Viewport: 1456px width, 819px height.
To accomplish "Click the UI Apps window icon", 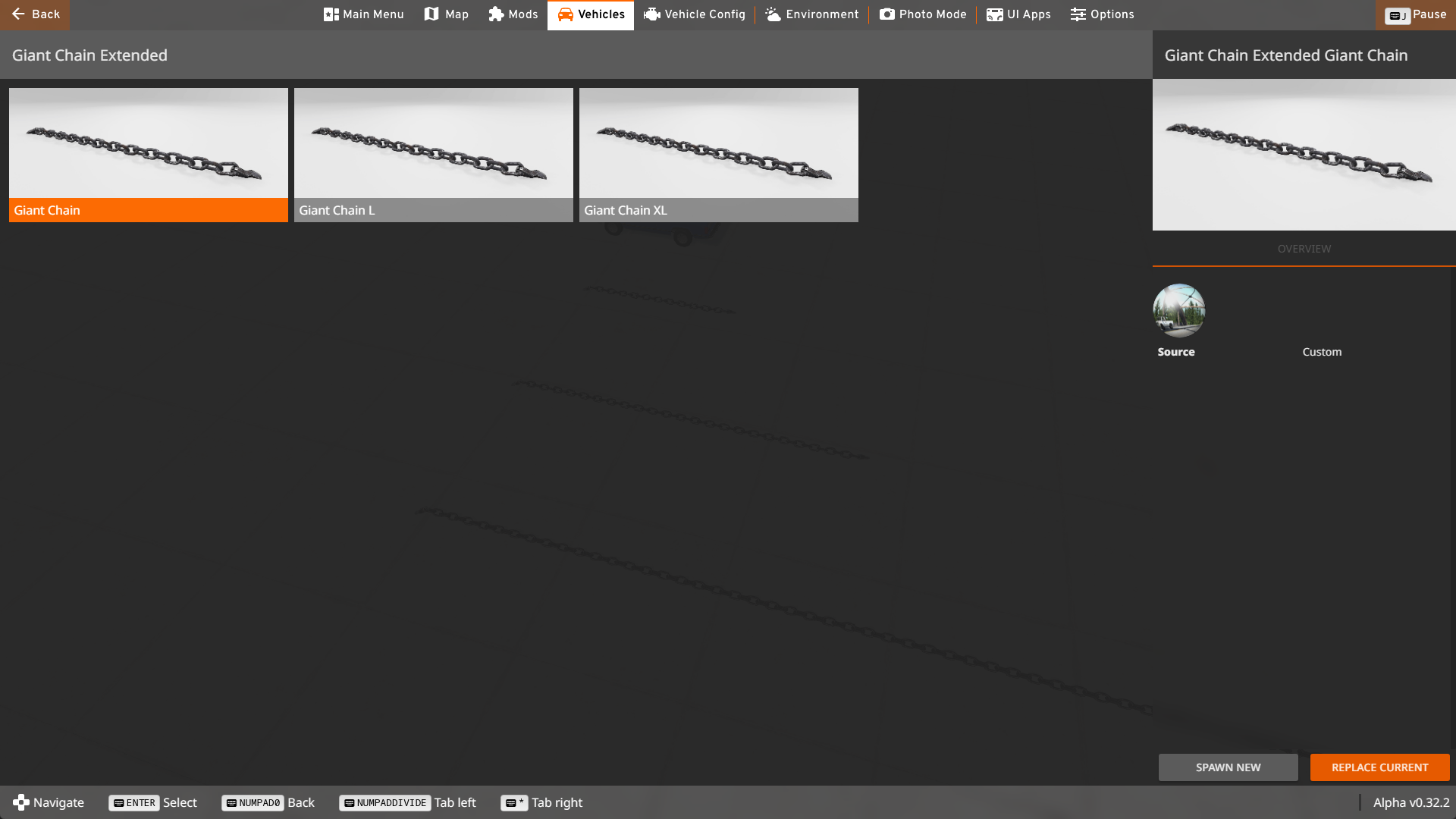I will [995, 14].
